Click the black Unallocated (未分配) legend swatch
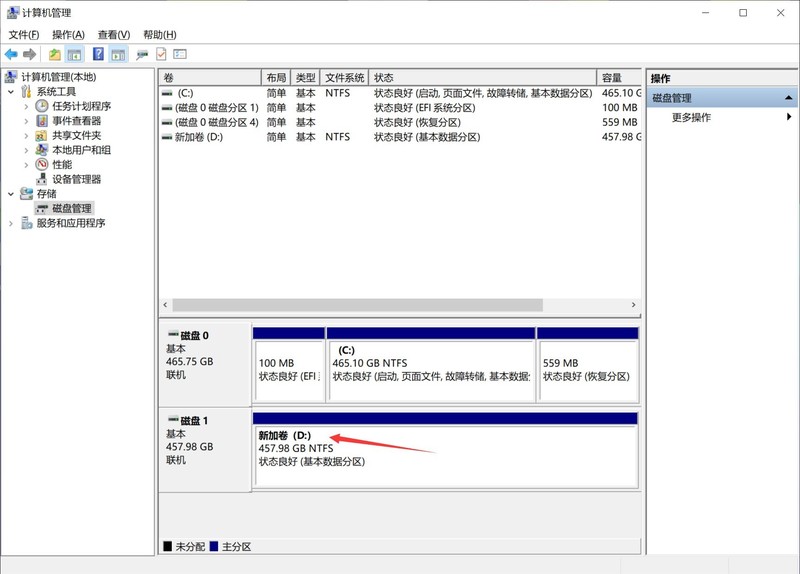 point(167,546)
